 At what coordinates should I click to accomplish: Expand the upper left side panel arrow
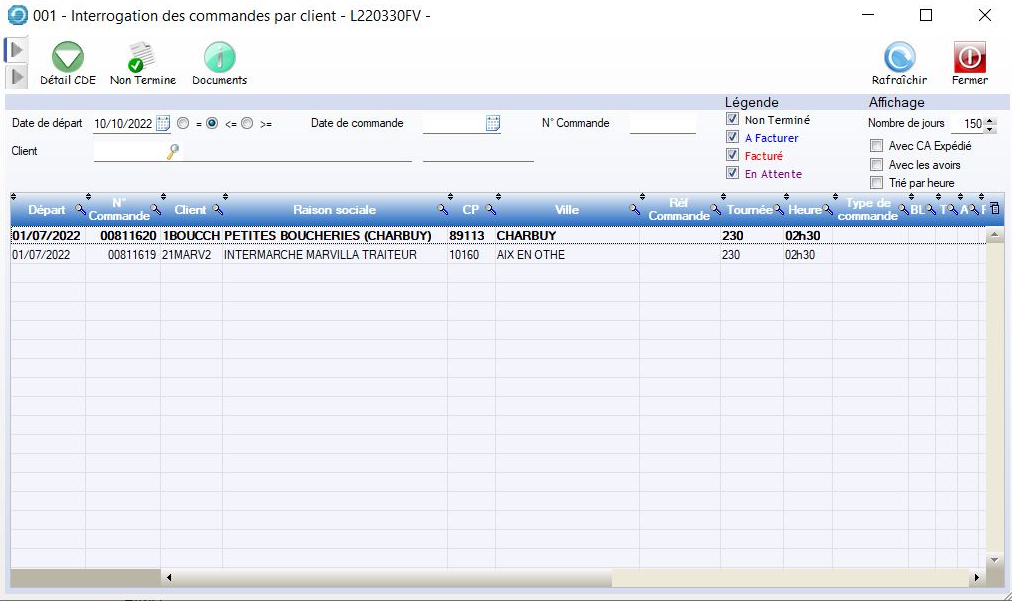point(16,50)
